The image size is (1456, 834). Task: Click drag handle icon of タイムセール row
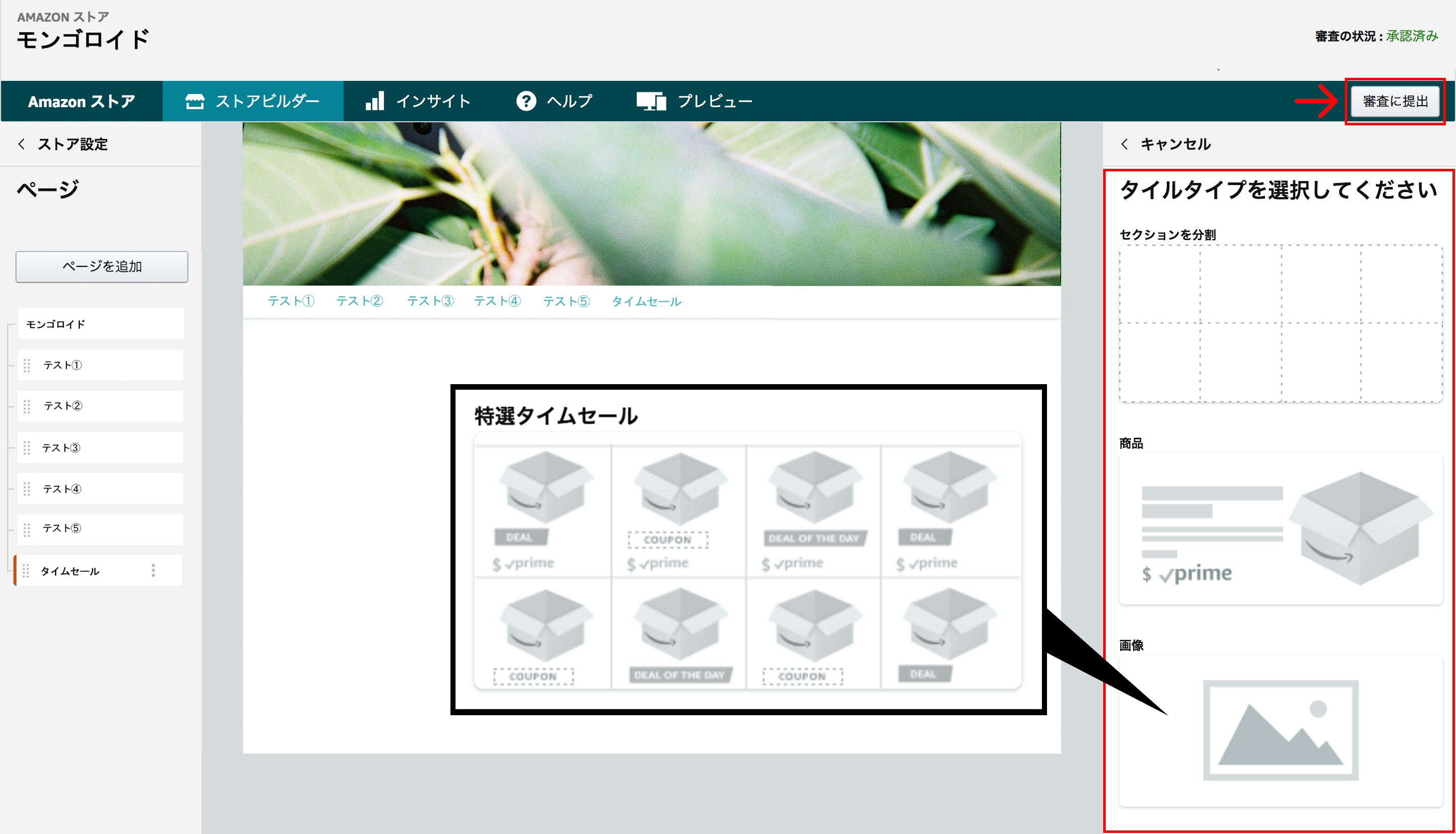26,571
